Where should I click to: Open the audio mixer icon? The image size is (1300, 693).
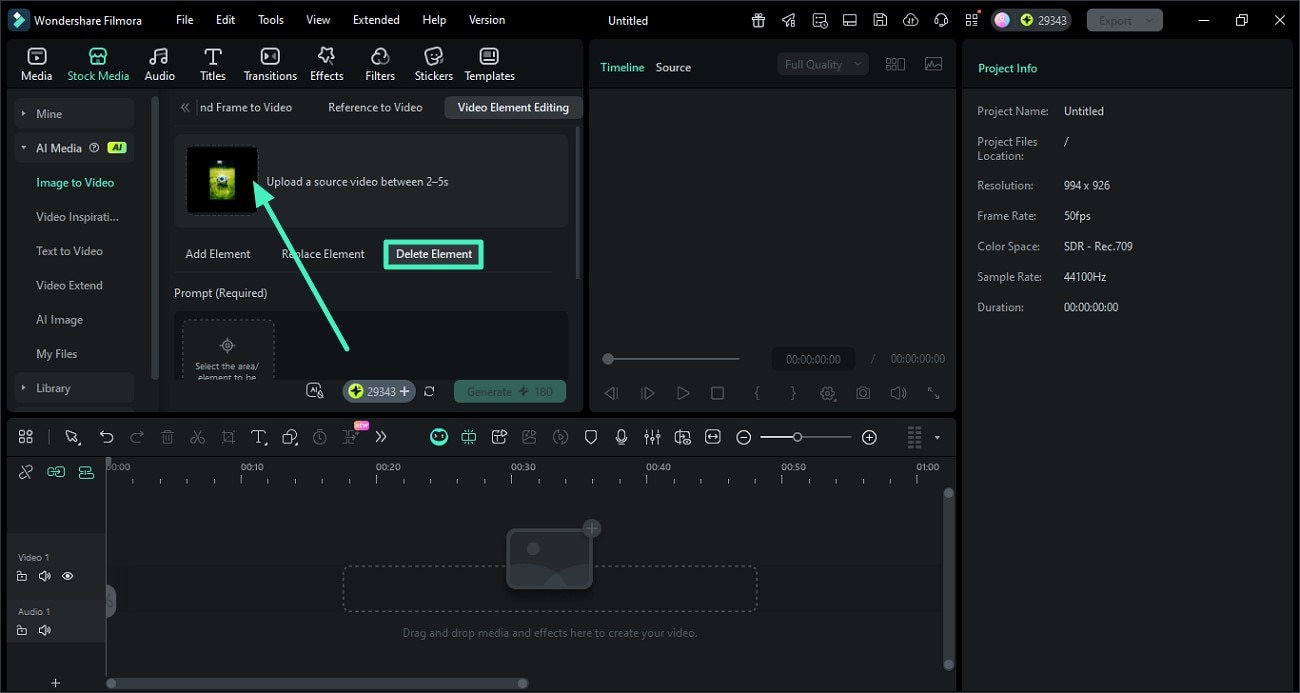pyautogui.click(x=652, y=437)
